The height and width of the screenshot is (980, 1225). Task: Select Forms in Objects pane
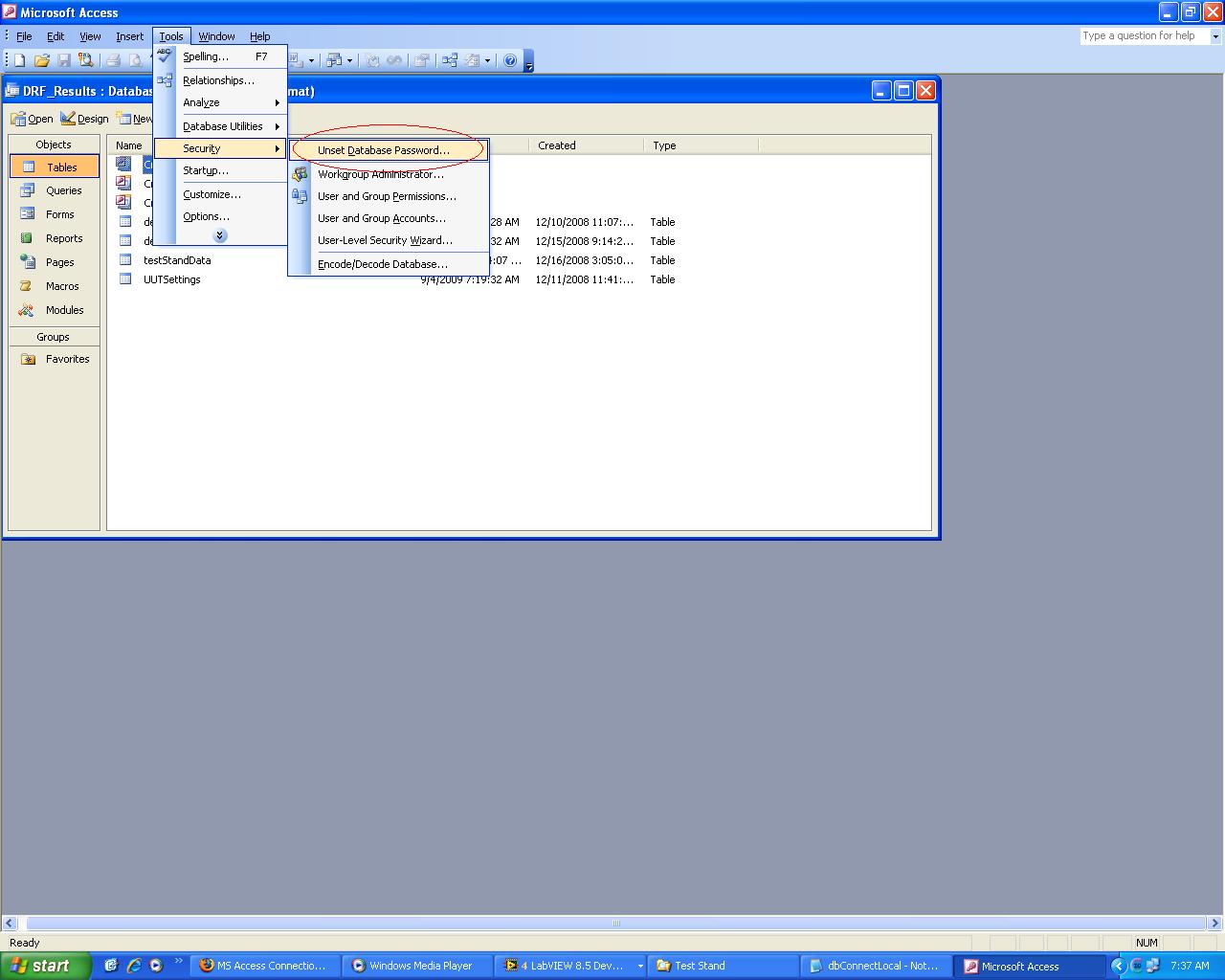(55, 214)
